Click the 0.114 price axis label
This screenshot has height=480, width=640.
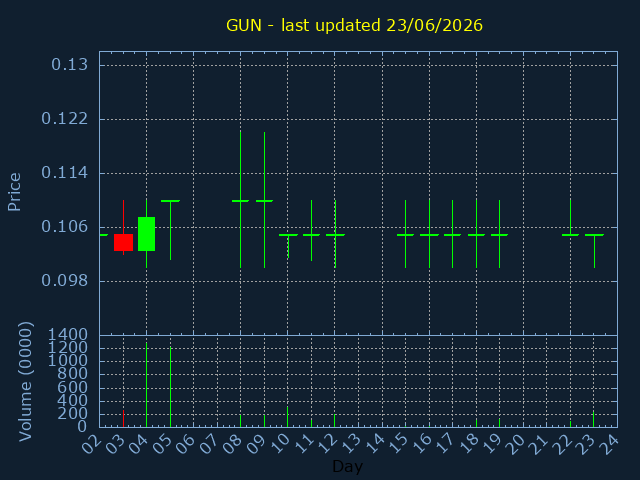click(64, 173)
